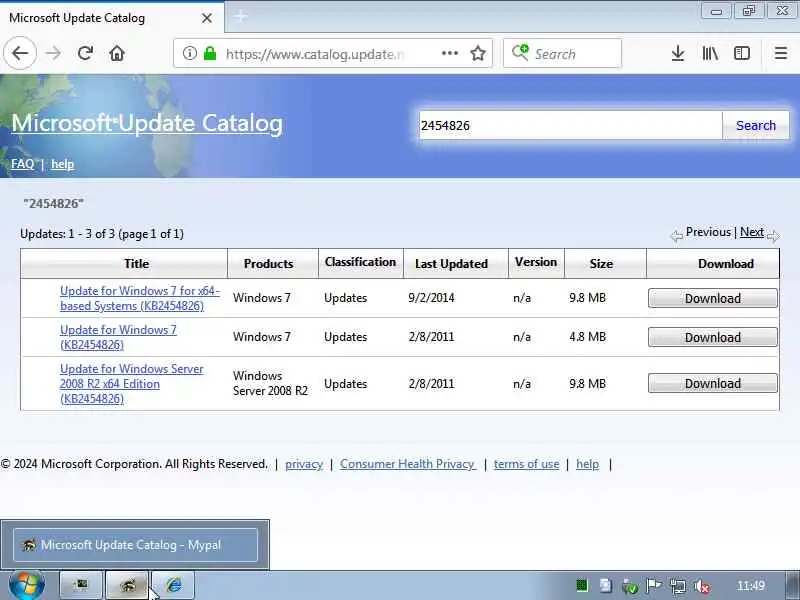Open page actions three-dot menu
800x600 pixels.
449,53
